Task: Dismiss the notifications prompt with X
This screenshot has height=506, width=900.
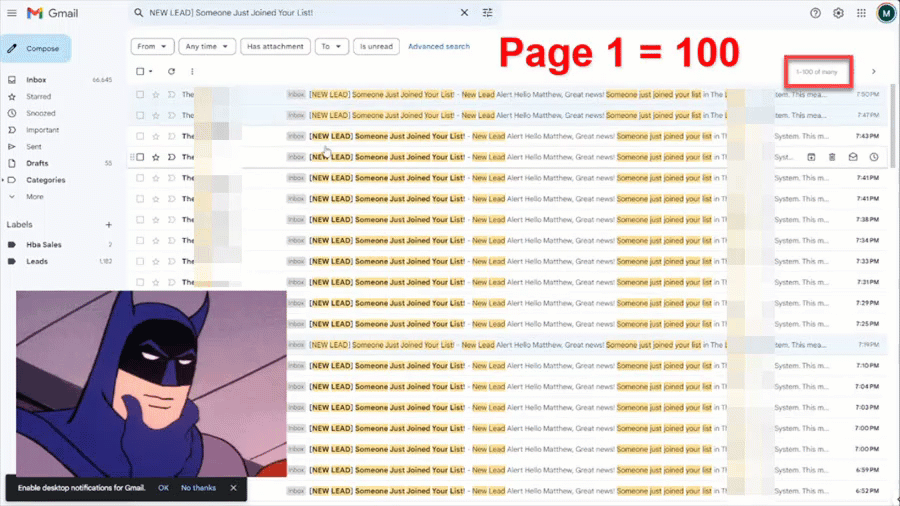Action: [233, 488]
